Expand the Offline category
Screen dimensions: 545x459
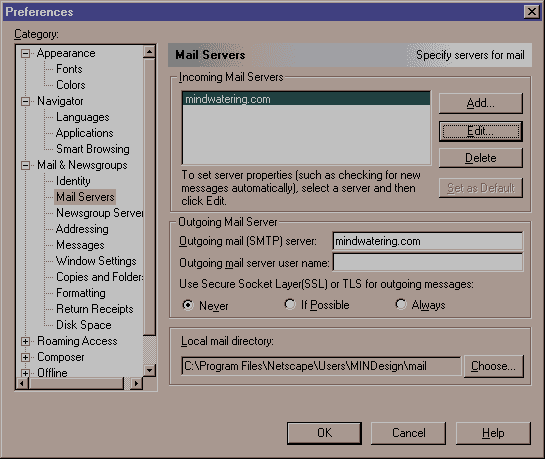pyautogui.click(x=25, y=373)
